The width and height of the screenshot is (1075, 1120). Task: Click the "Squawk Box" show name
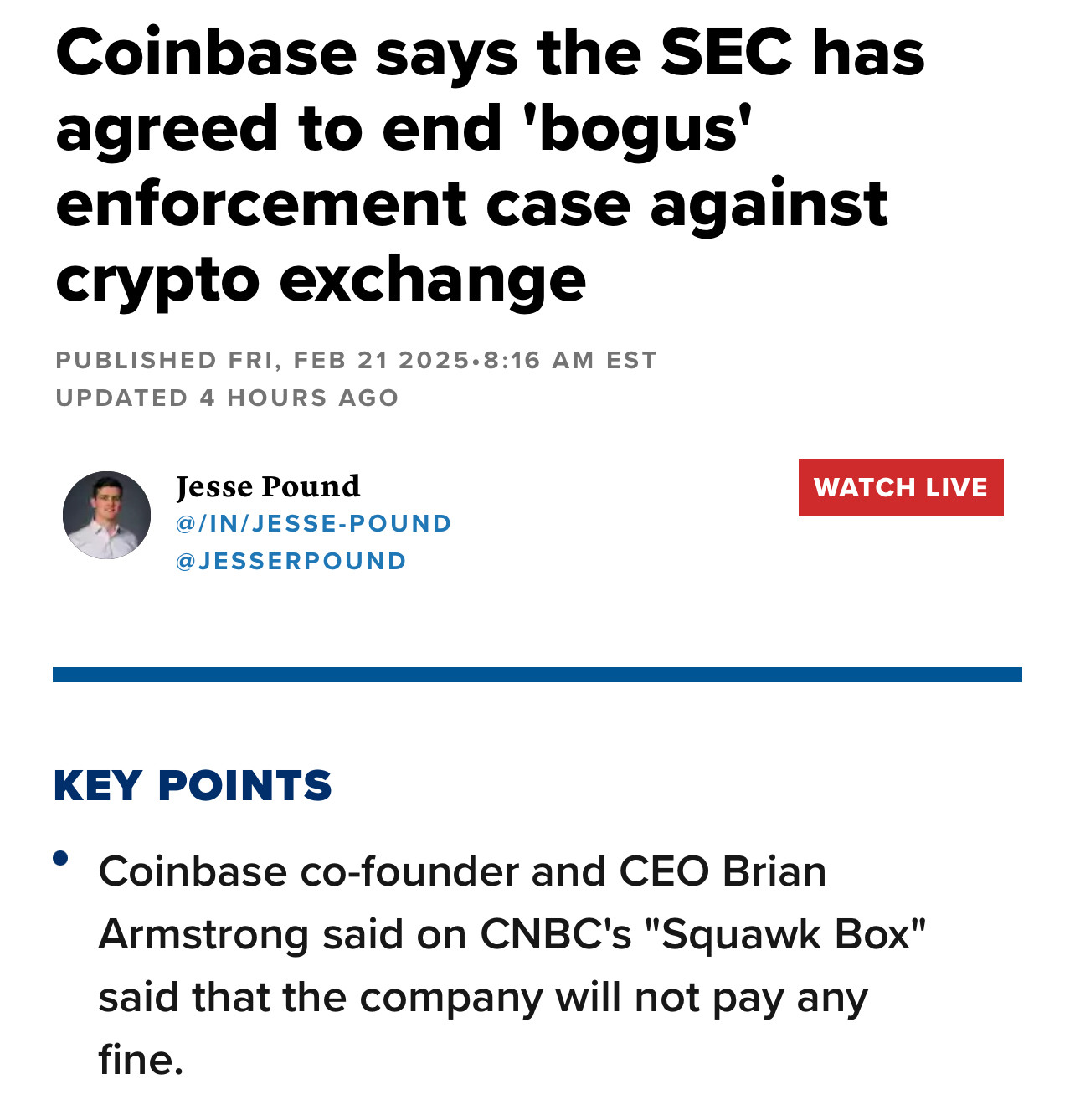(x=785, y=934)
